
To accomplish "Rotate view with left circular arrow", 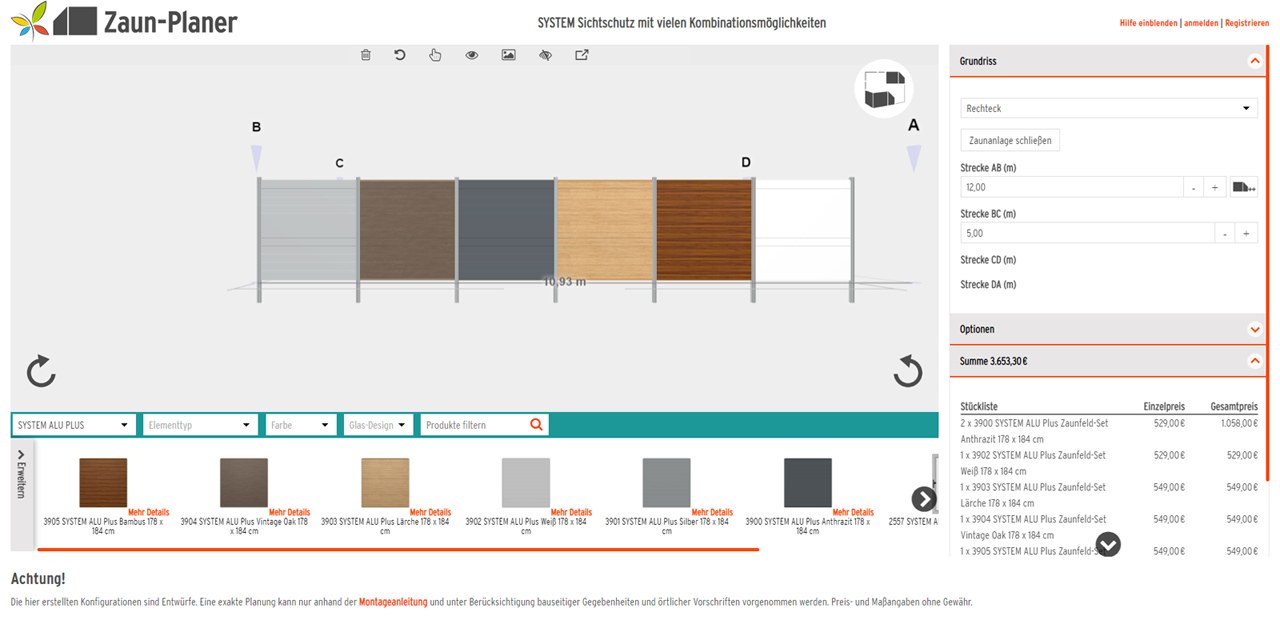I will (41, 372).
